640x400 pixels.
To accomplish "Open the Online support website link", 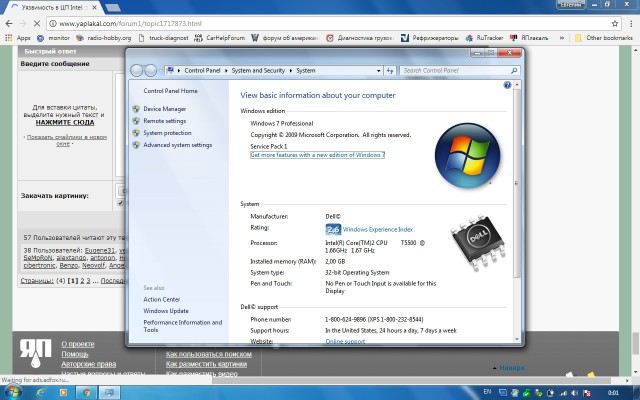I will click(x=345, y=342).
